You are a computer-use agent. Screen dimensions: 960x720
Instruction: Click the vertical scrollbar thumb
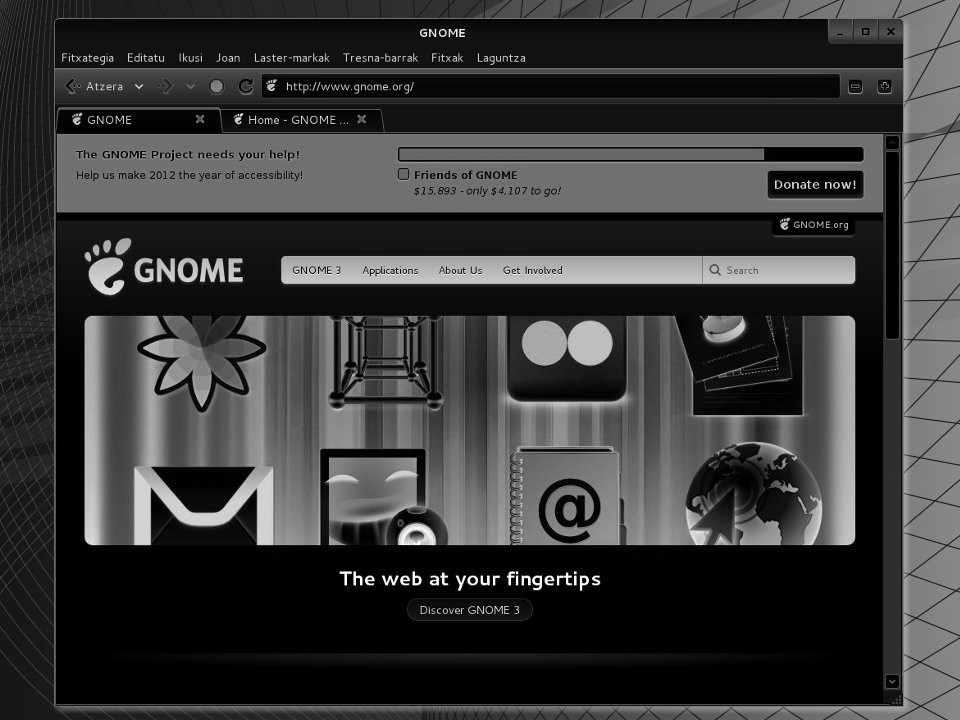pos(892,245)
